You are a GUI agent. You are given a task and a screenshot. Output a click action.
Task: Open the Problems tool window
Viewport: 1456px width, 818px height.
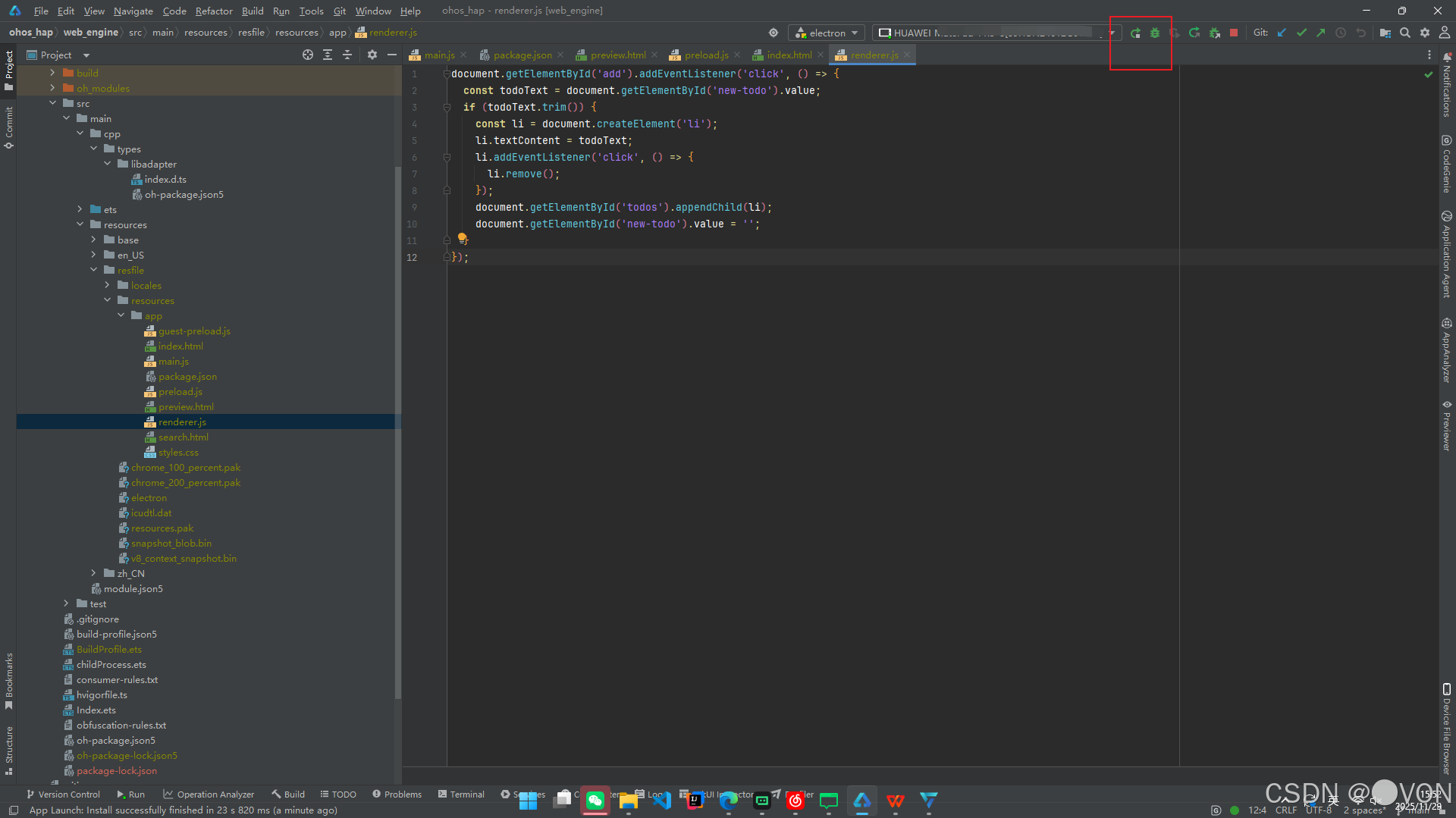click(x=397, y=794)
